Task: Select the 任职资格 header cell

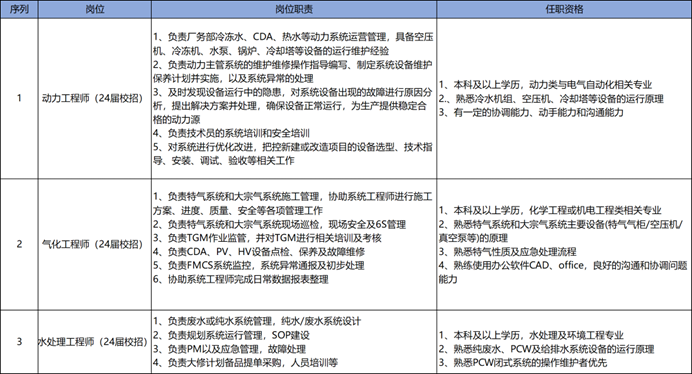Action: [564, 9]
